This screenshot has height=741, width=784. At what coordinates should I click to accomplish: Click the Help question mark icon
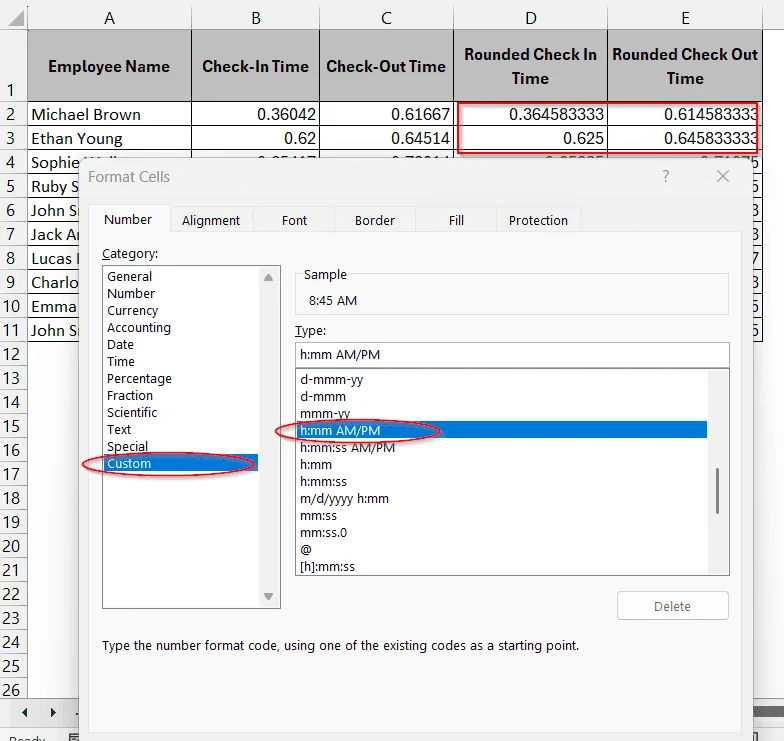click(666, 176)
